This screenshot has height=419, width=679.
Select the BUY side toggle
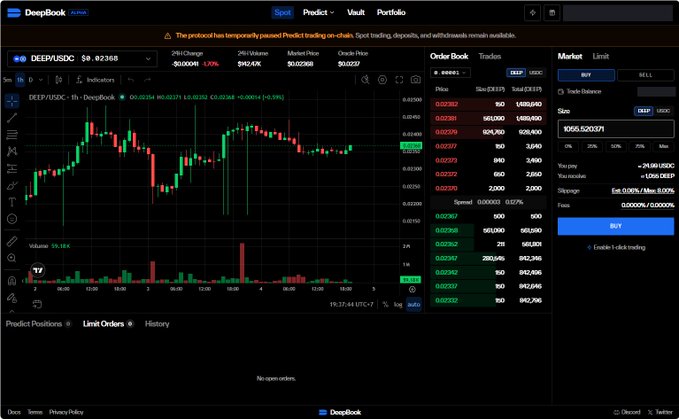coord(586,75)
